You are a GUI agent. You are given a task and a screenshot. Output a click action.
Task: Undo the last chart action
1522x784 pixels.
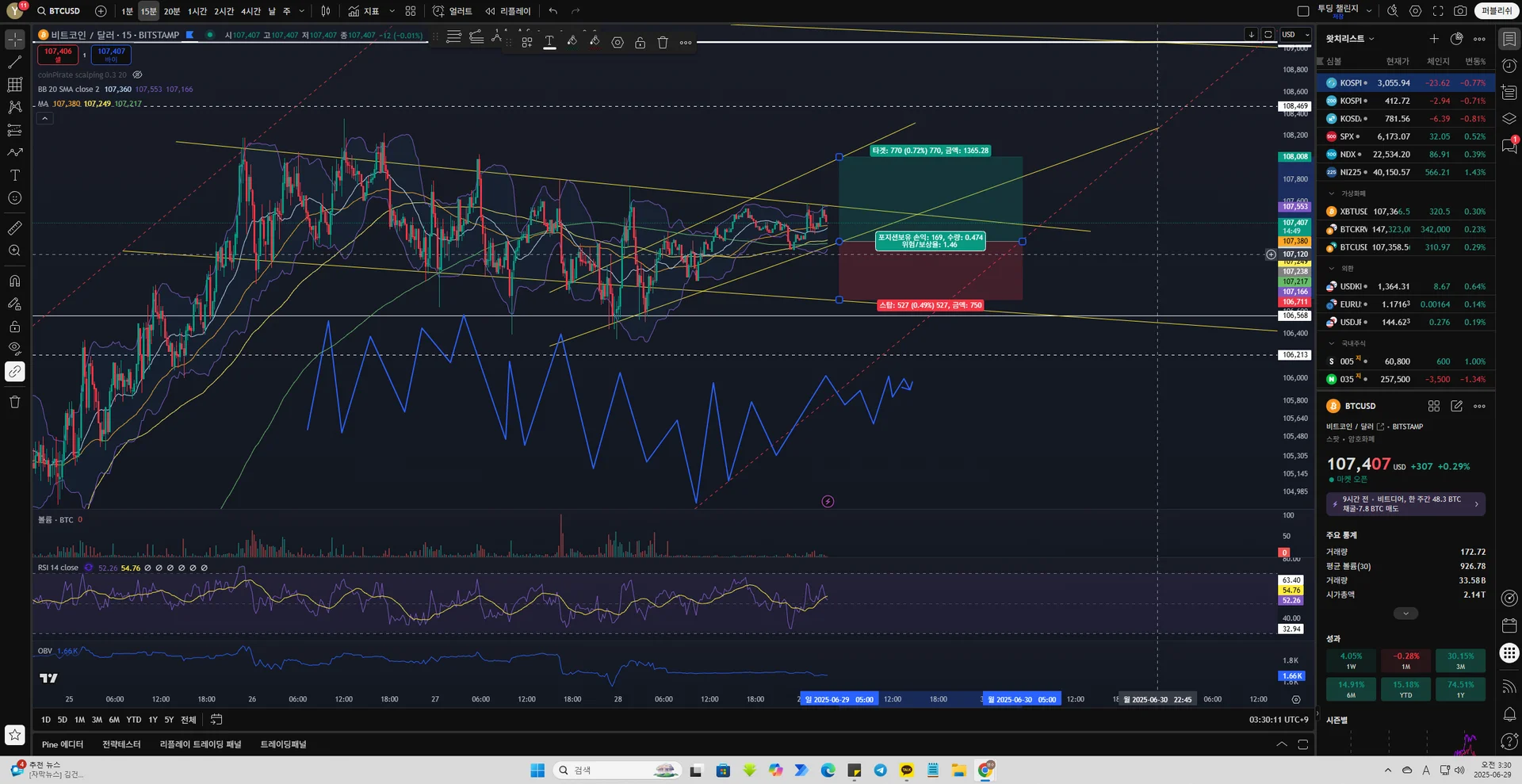(x=553, y=11)
